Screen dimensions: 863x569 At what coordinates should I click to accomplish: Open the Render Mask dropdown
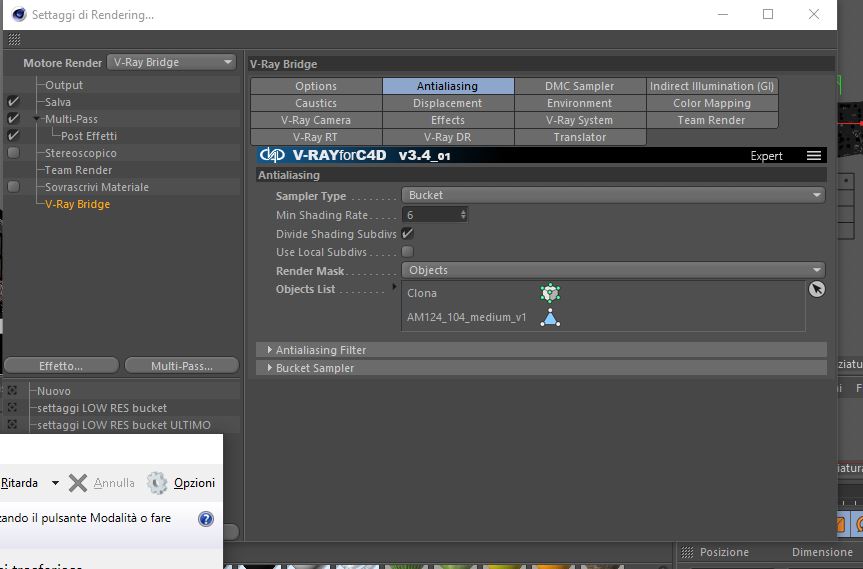(x=613, y=270)
